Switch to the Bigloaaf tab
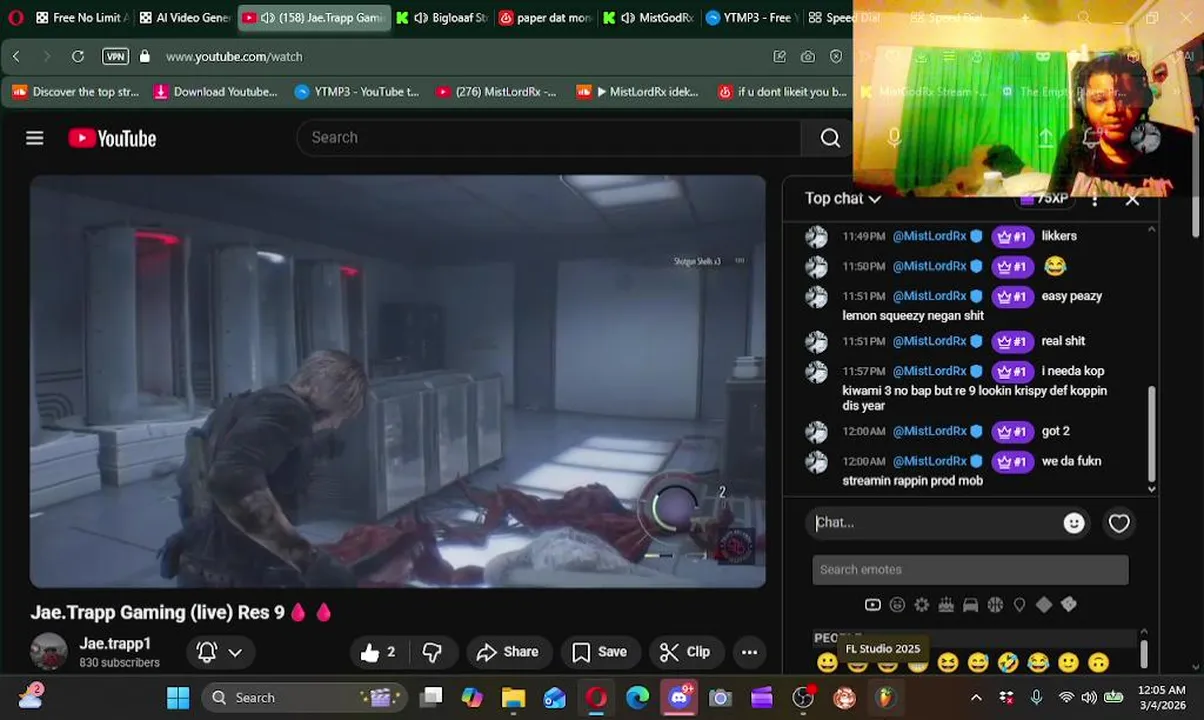This screenshot has height=720, width=1204. [x=441, y=17]
